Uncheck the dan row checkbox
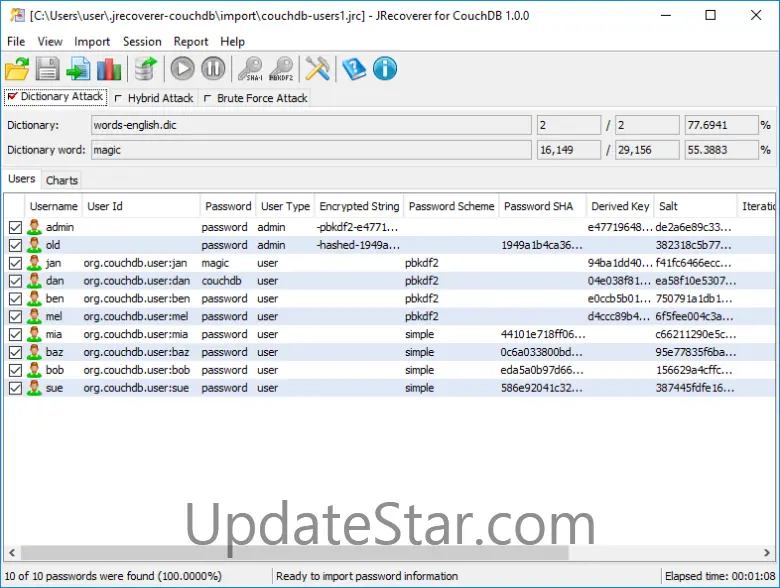Image resolution: width=780 pixels, height=588 pixels. (x=15, y=282)
